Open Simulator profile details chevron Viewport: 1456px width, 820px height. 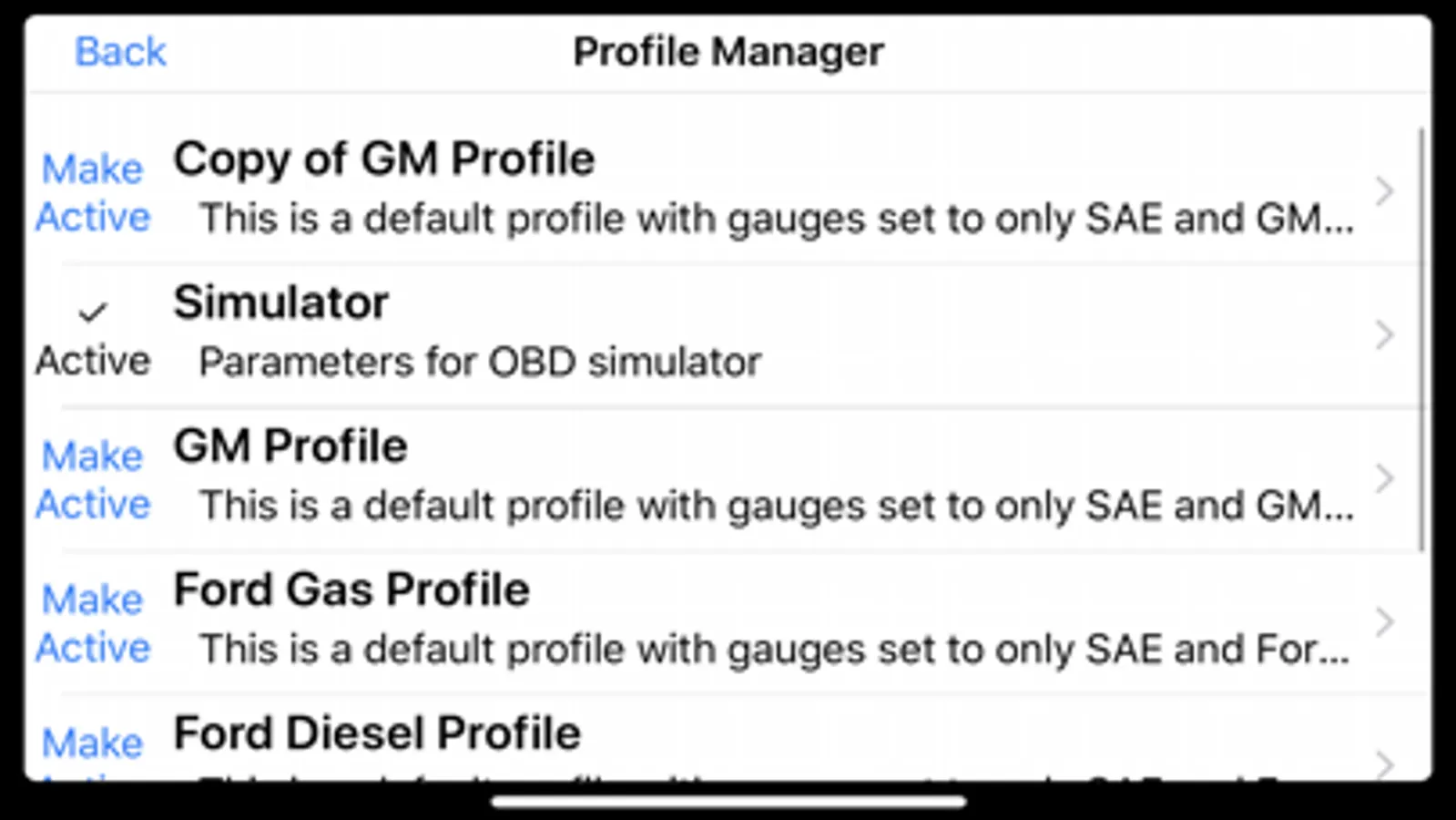(1384, 335)
